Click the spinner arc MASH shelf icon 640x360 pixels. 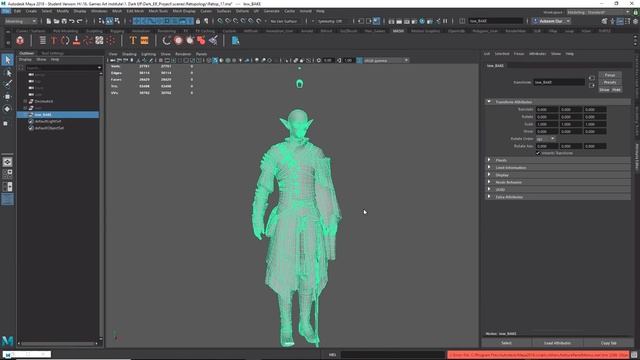[x=167, y=40]
